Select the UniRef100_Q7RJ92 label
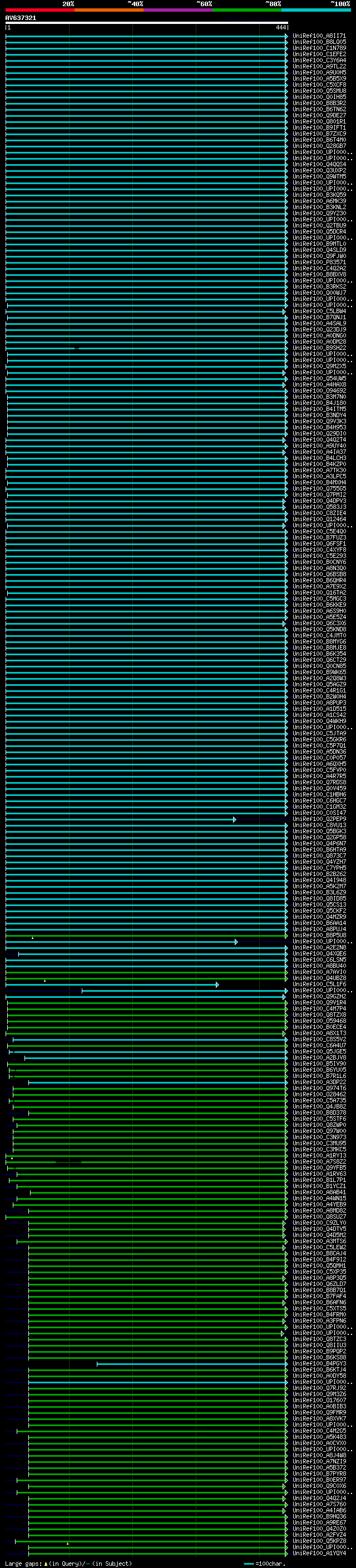This screenshot has width=356, height=1568. point(319,1388)
